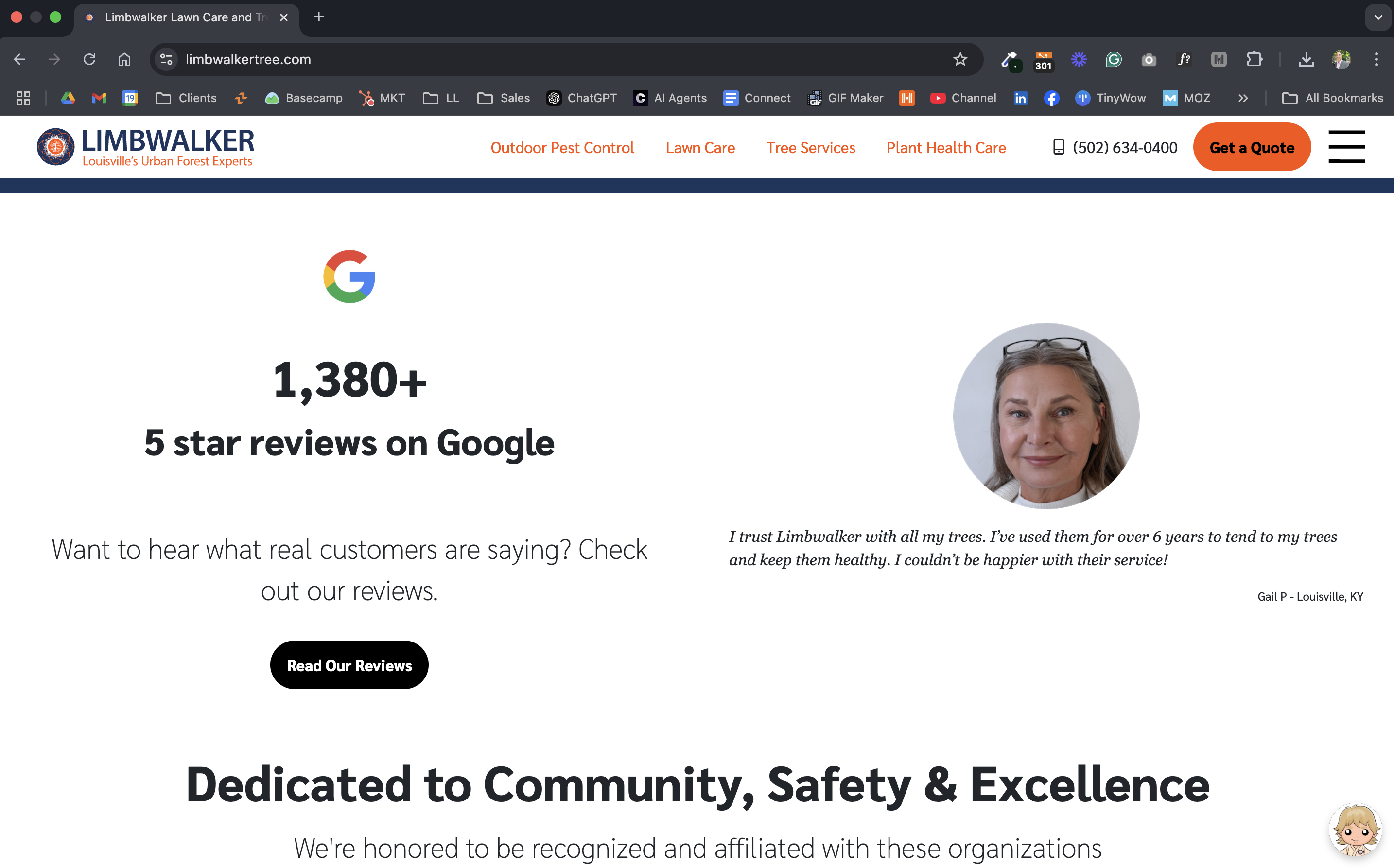
Task: Open the Sales bookmark folder
Action: 504,98
